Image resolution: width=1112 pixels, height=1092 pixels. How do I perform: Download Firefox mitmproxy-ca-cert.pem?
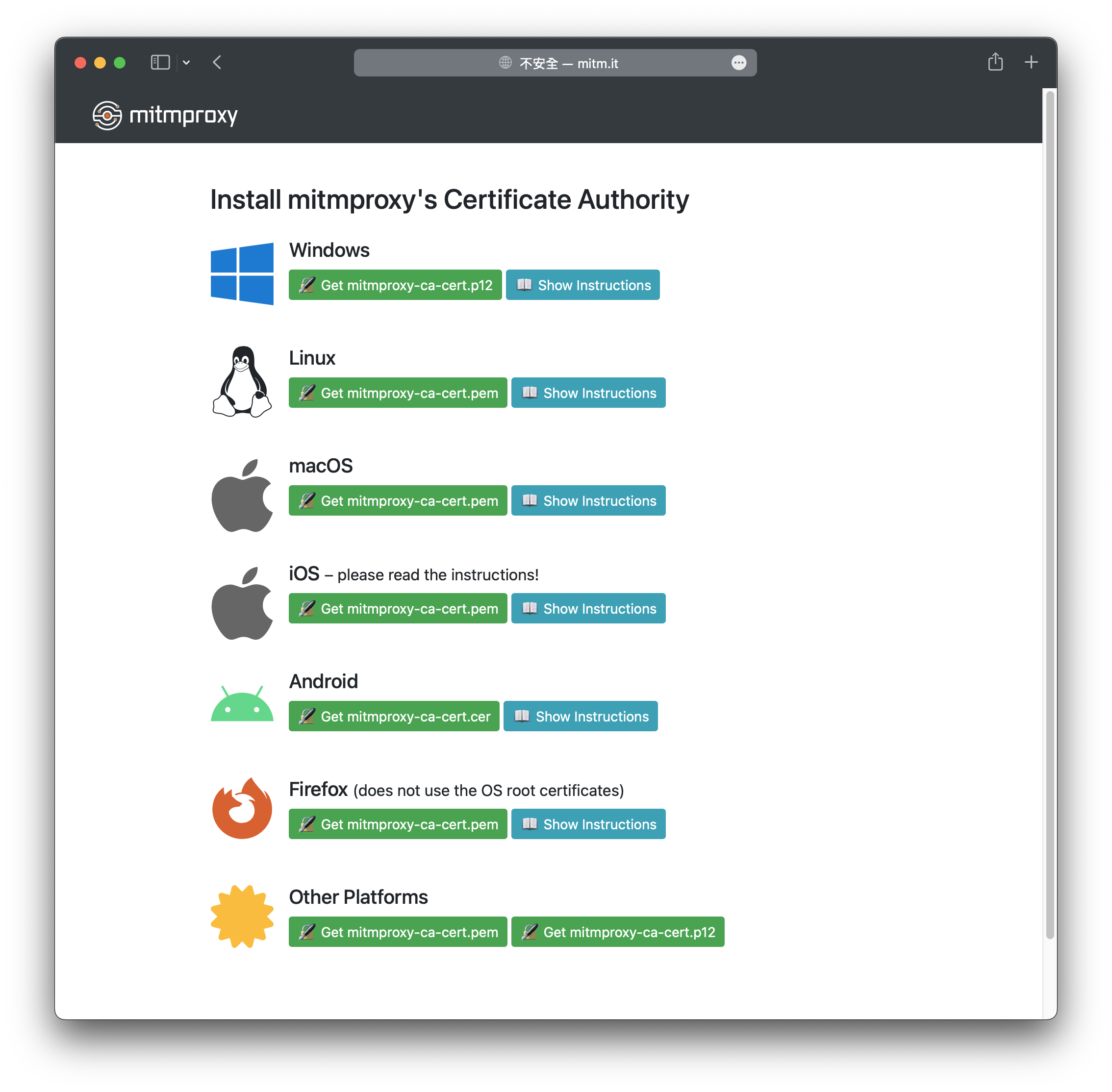(398, 824)
